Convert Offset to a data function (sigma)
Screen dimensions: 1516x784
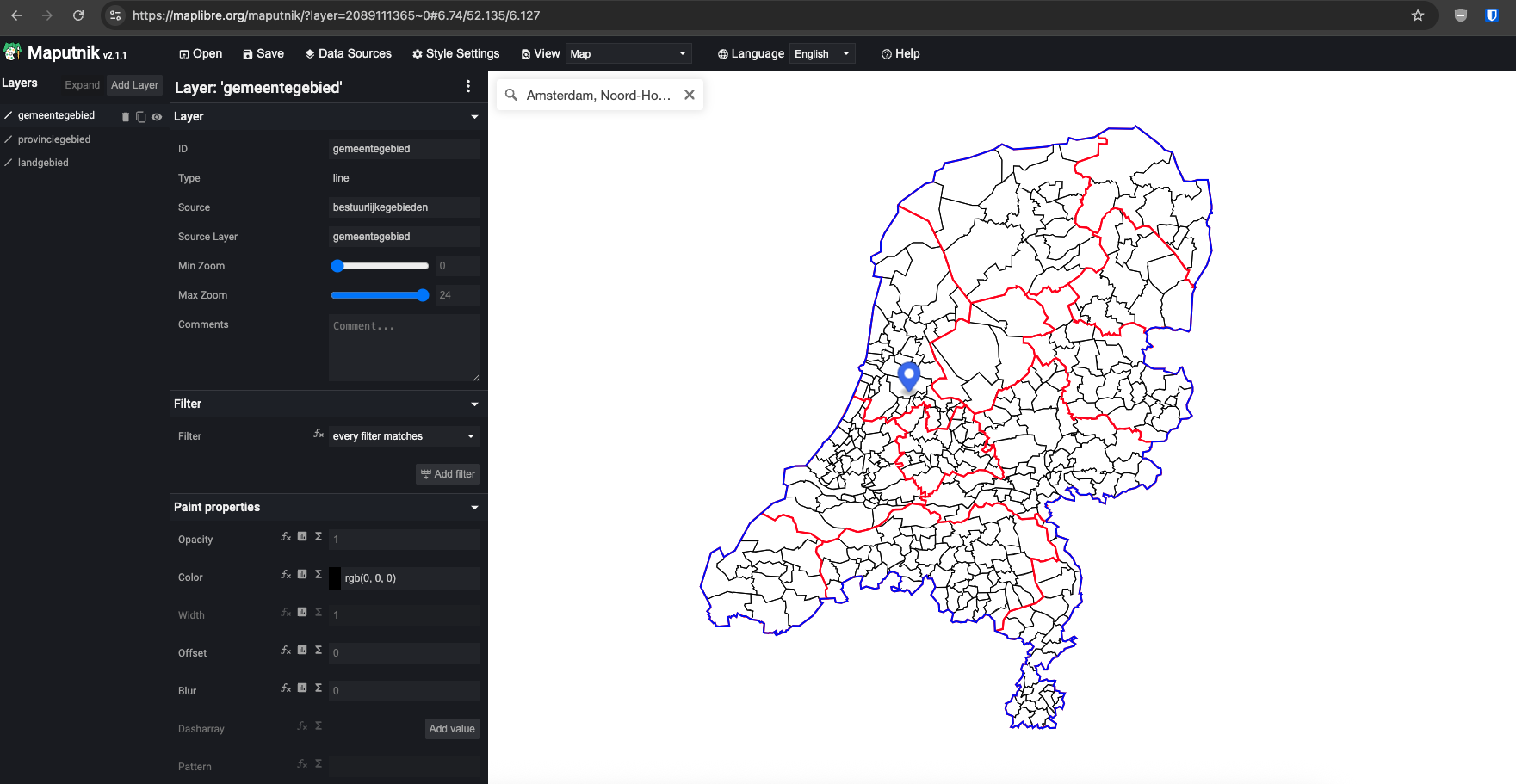[319, 650]
